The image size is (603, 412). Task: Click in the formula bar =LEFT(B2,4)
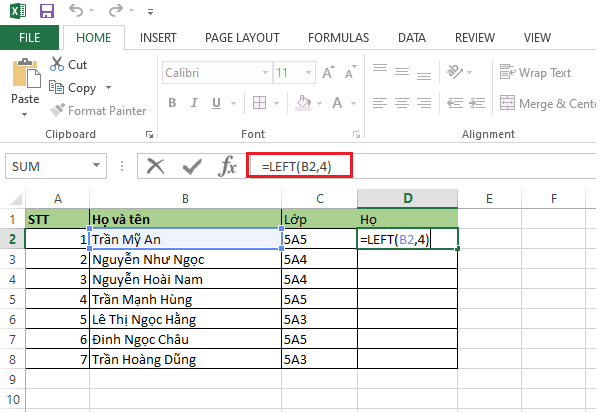299,166
